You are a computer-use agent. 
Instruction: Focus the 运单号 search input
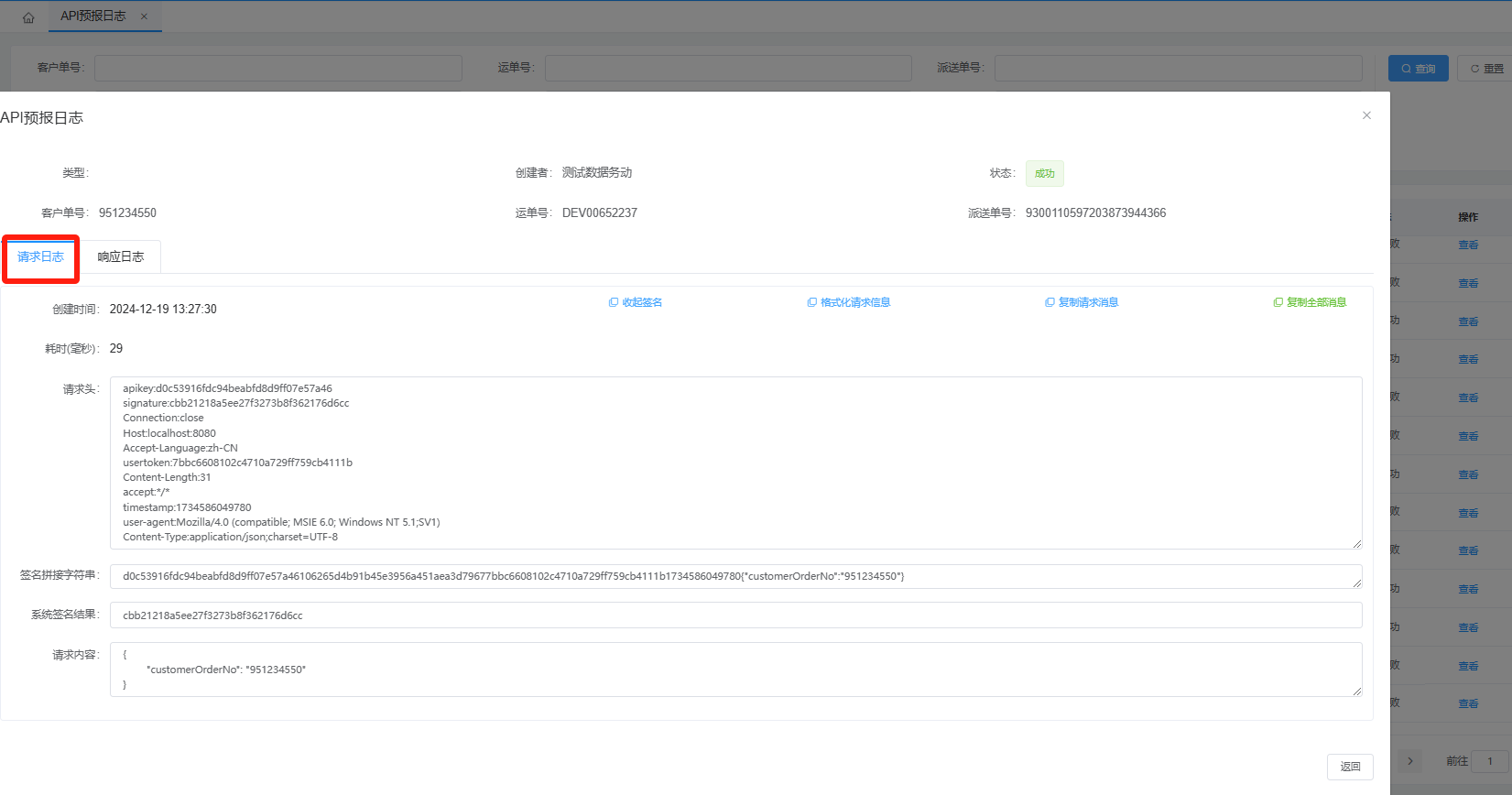[728, 68]
